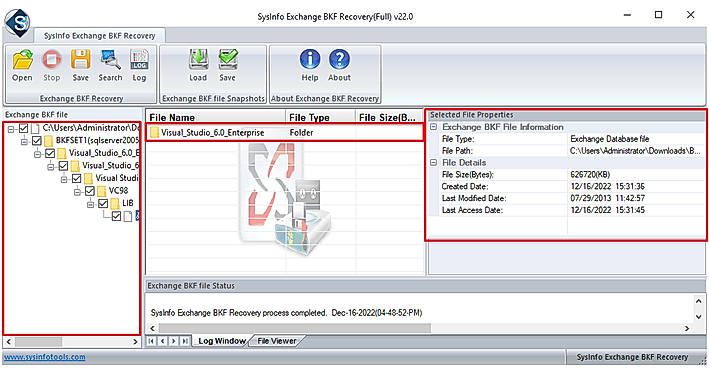The height and width of the screenshot is (368, 709).
Task: Switch to Log Window tab
Action: [222, 341]
